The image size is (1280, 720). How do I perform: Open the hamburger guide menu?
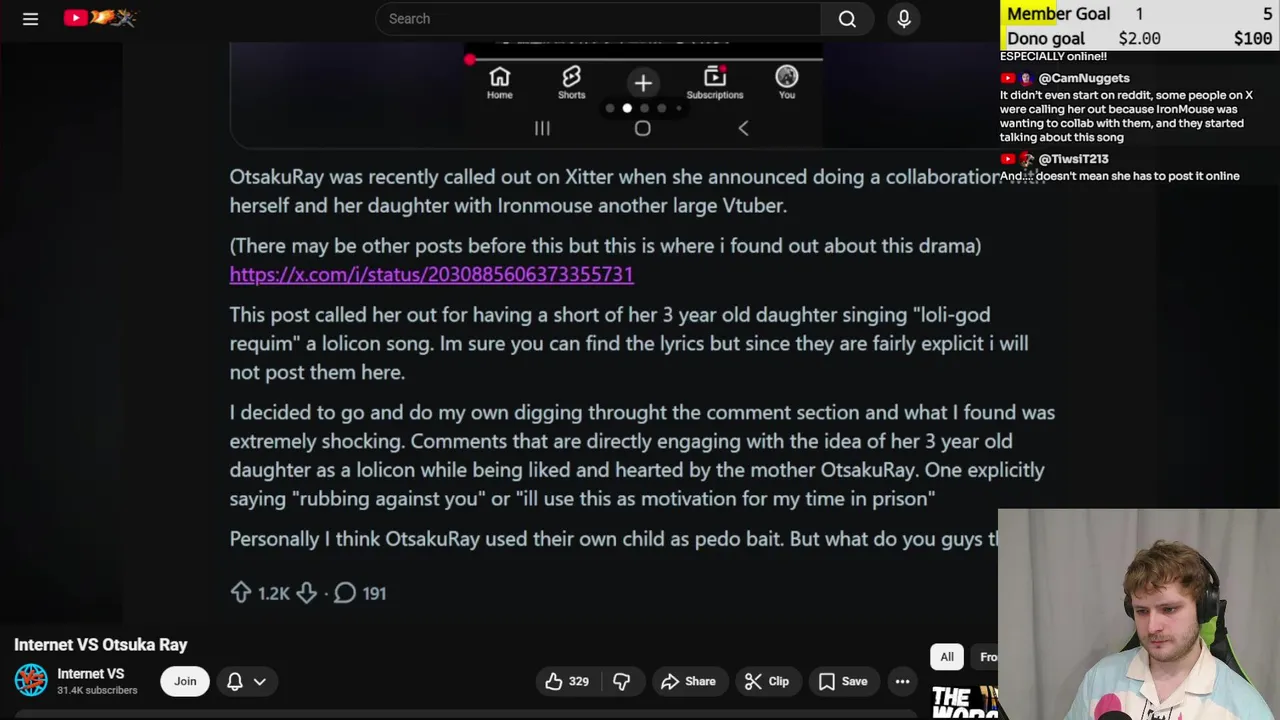(30, 18)
